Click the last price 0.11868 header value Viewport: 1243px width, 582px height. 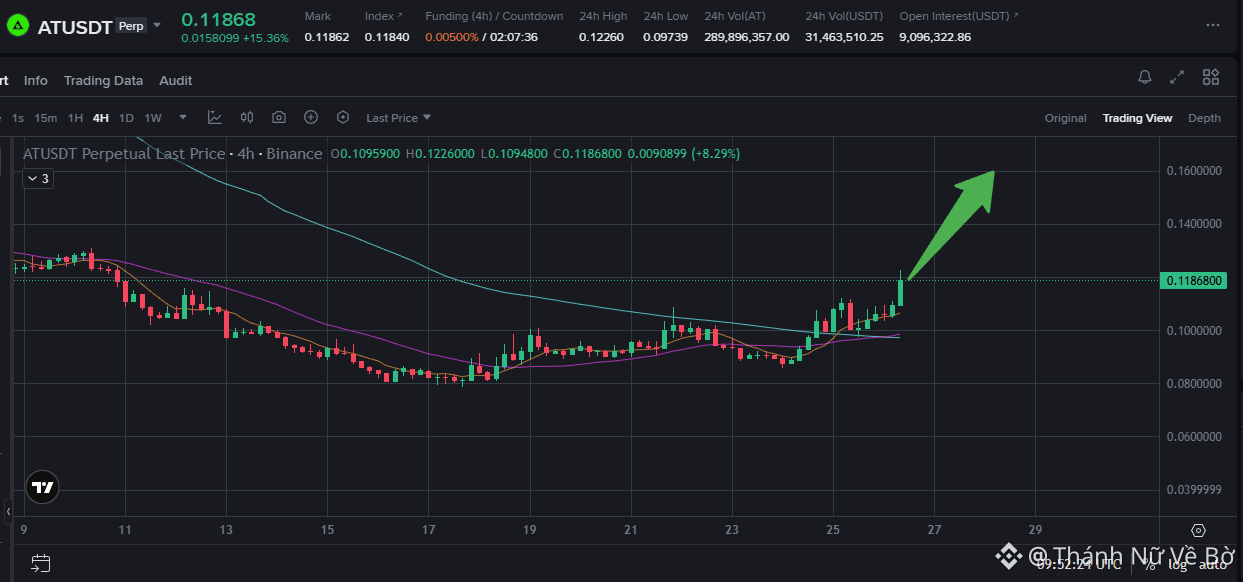(218, 19)
